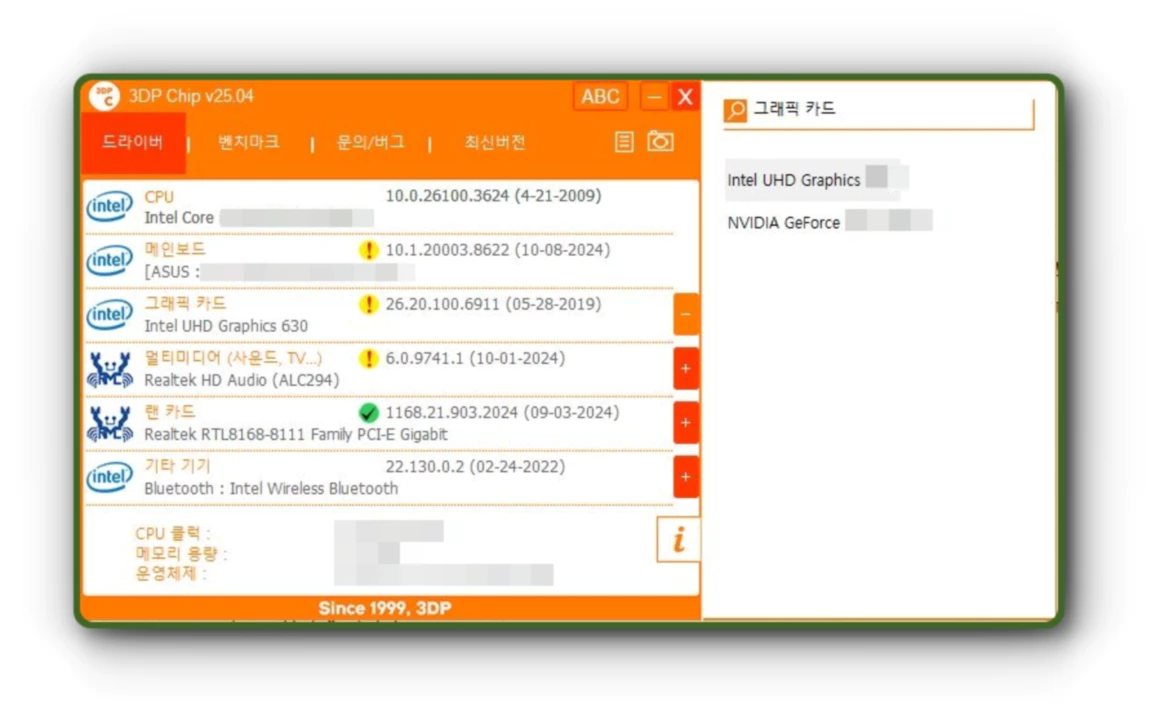1156x720 pixels.
Task: Click the 메모리 용량 label
Action: tap(181, 553)
